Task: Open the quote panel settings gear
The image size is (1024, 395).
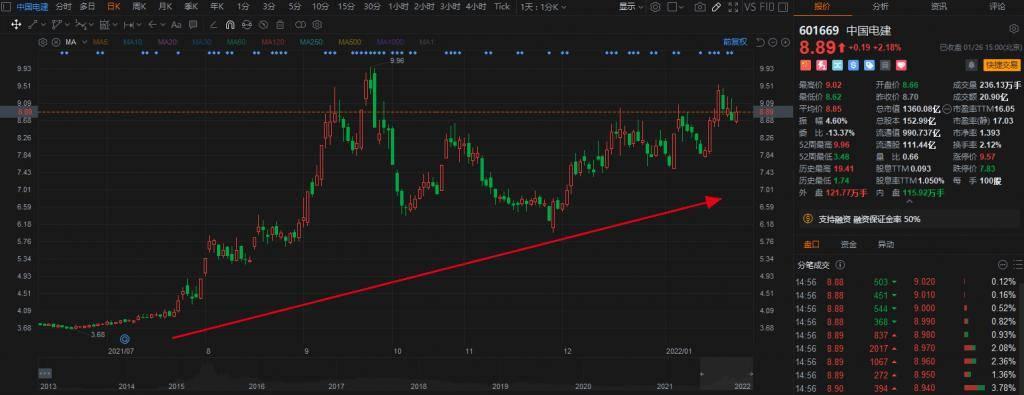Action: (1014, 29)
